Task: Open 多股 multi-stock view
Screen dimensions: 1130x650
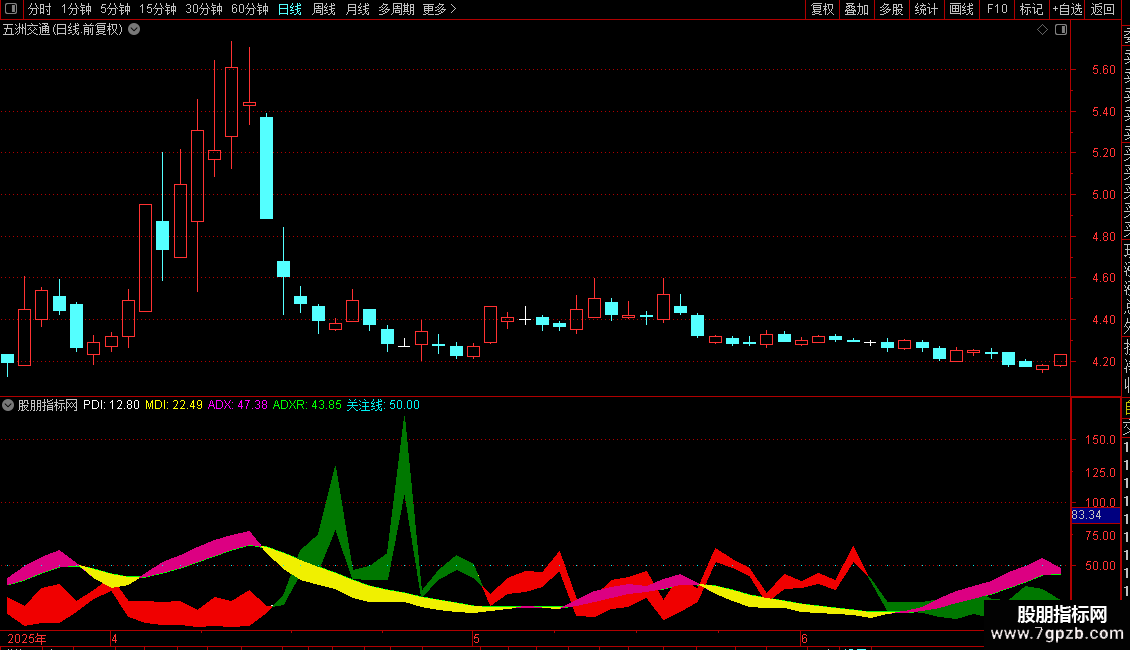Action: (x=891, y=9)
